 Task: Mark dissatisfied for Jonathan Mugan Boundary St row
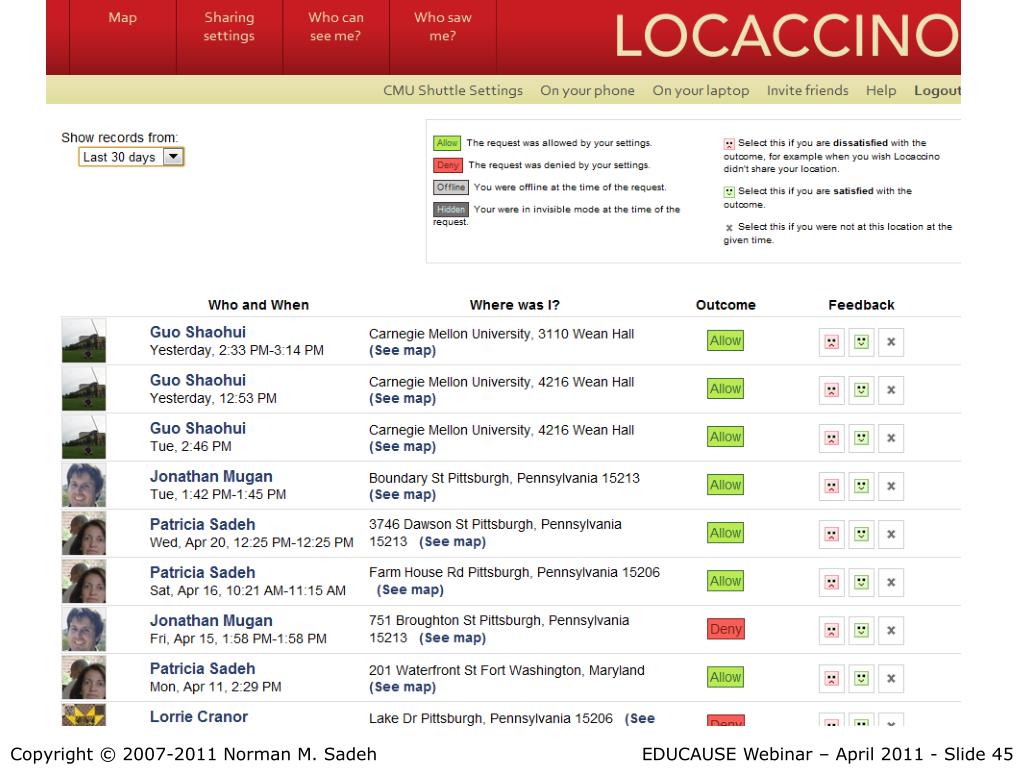tap(831, 487)
